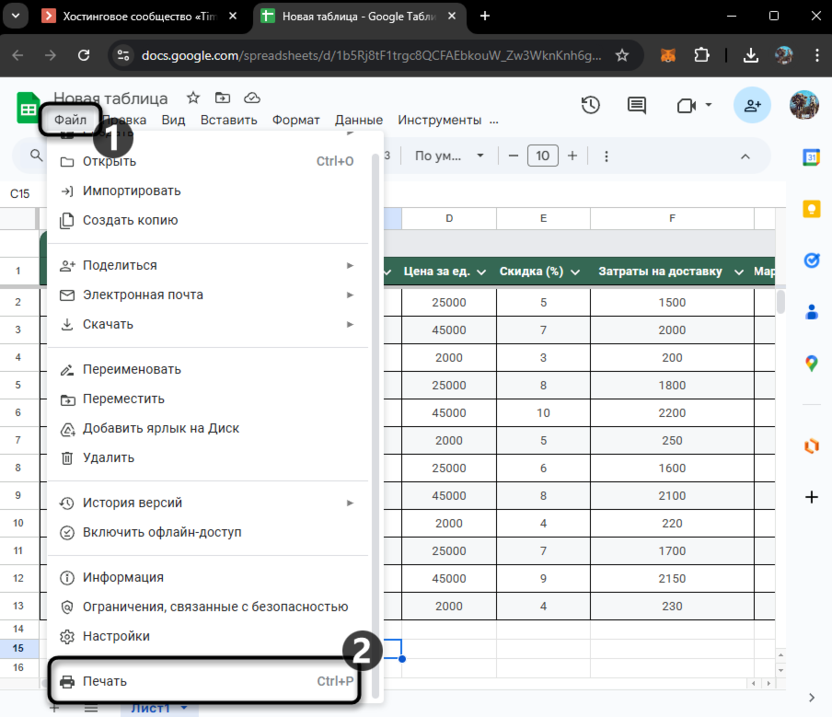
Task: Open filter dropdown on Скидка (%) column
Action: (575, 272)
